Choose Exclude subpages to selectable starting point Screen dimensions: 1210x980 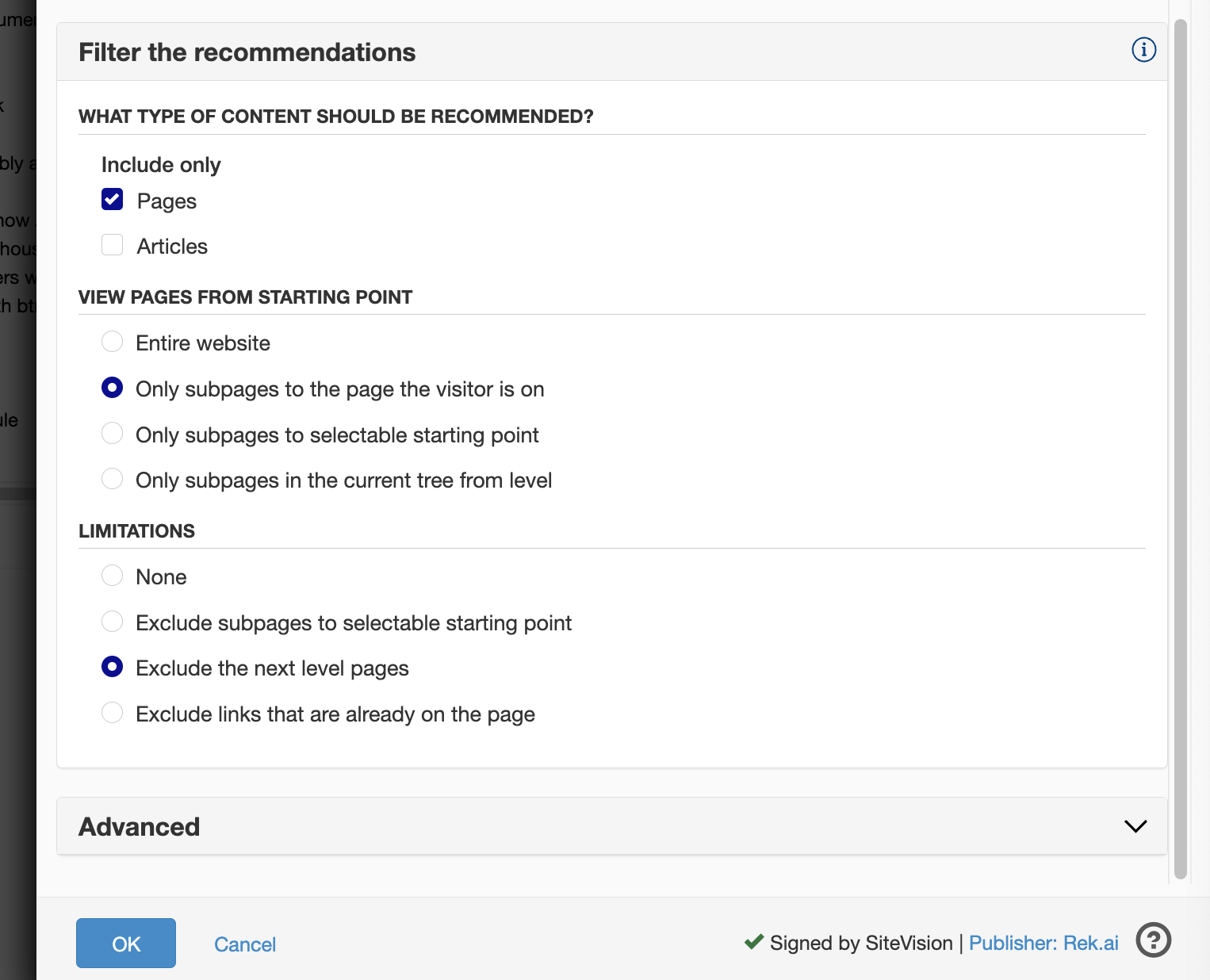pyautogui.click(x=113, y=622)
